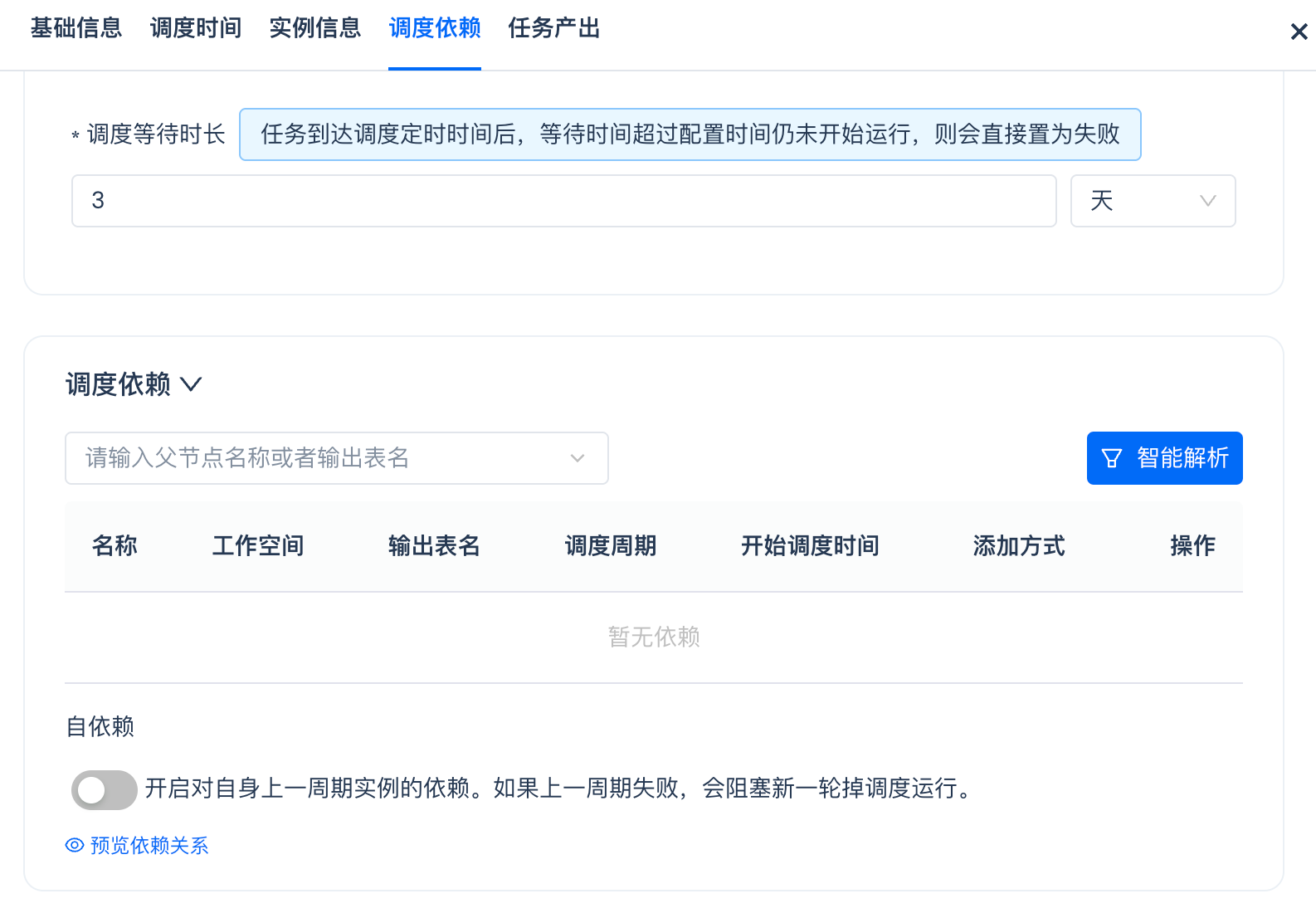Click the 名称 column header
This screenshot has width=1316, height=918.
[115, 546]
